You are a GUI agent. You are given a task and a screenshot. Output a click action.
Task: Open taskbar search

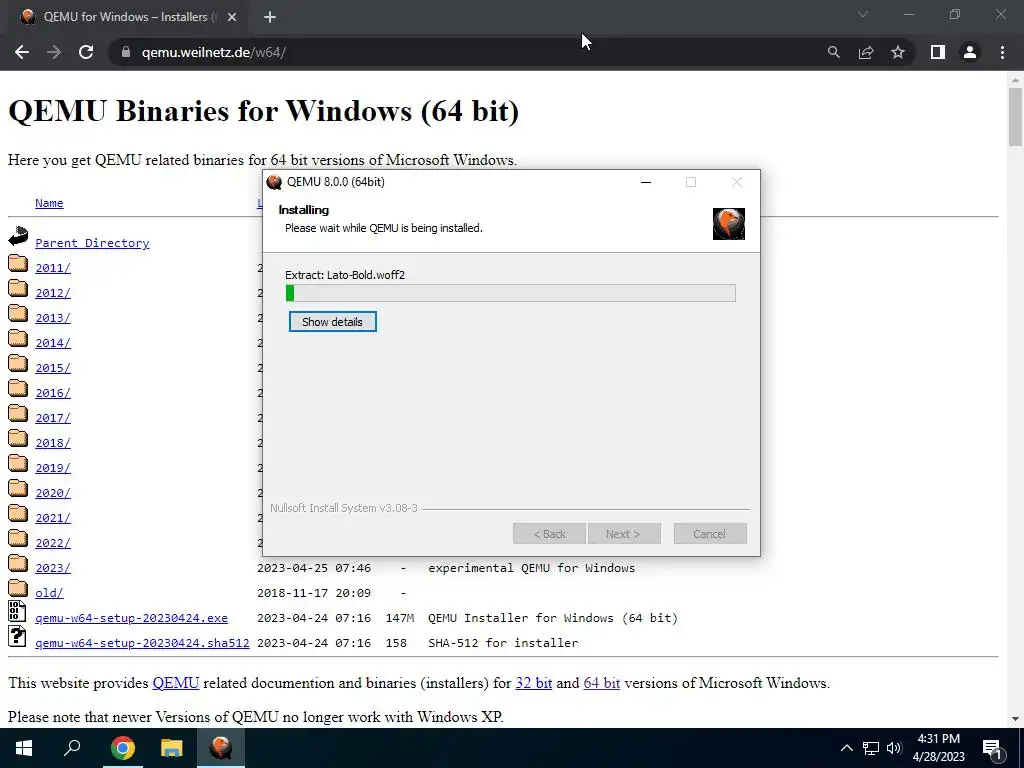click(x=72, y=748)
